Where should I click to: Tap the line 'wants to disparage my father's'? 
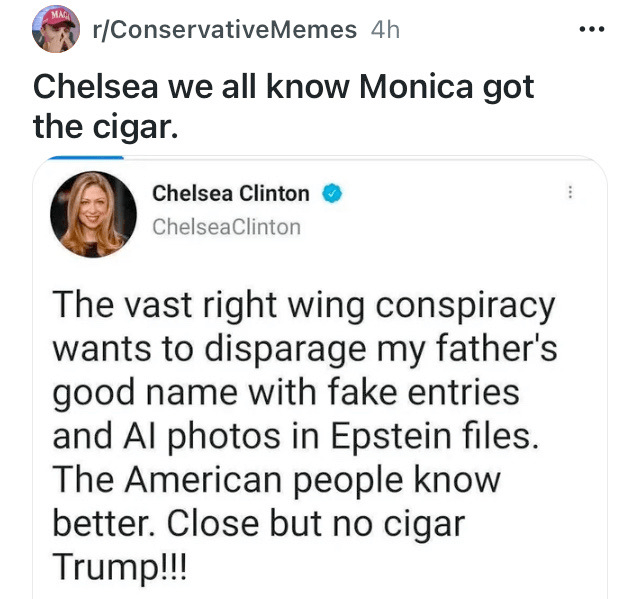pos(304,349)
